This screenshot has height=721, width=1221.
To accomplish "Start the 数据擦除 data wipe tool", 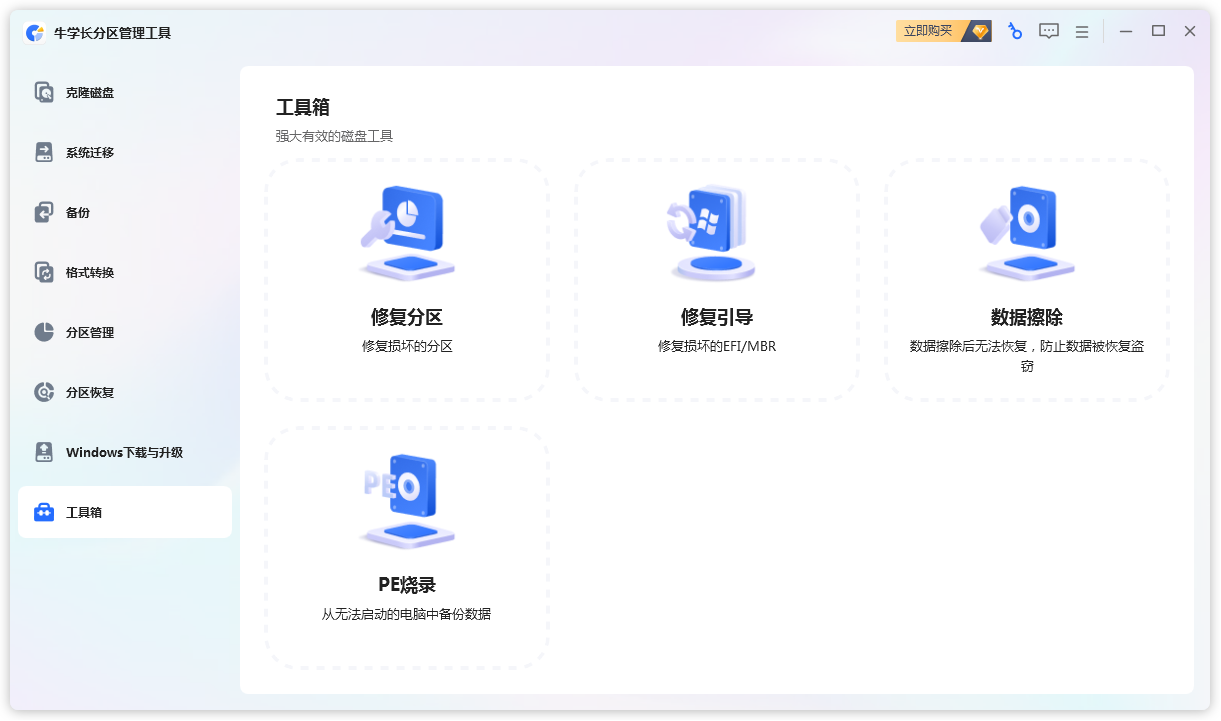I will coord(1026,280).
